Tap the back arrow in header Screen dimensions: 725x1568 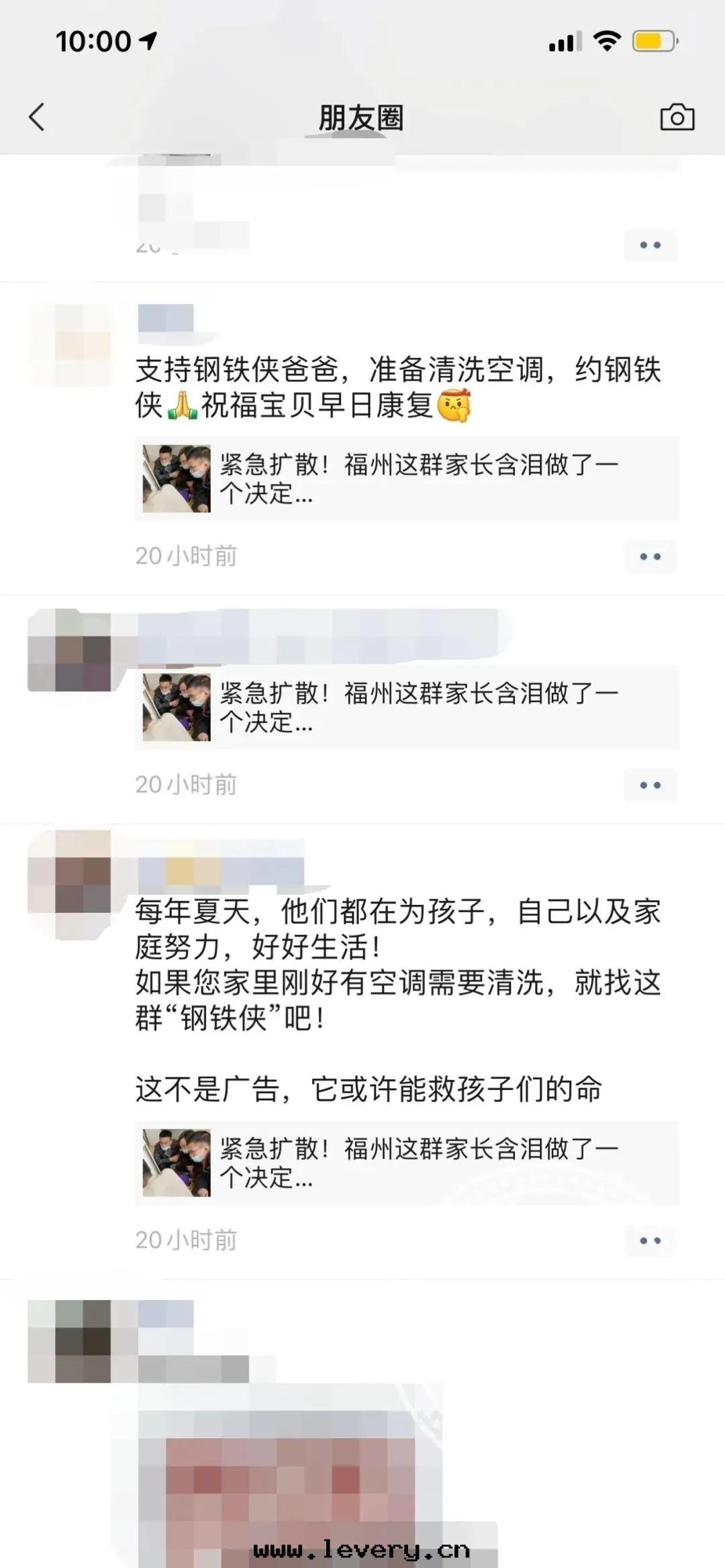pos(37,117)
